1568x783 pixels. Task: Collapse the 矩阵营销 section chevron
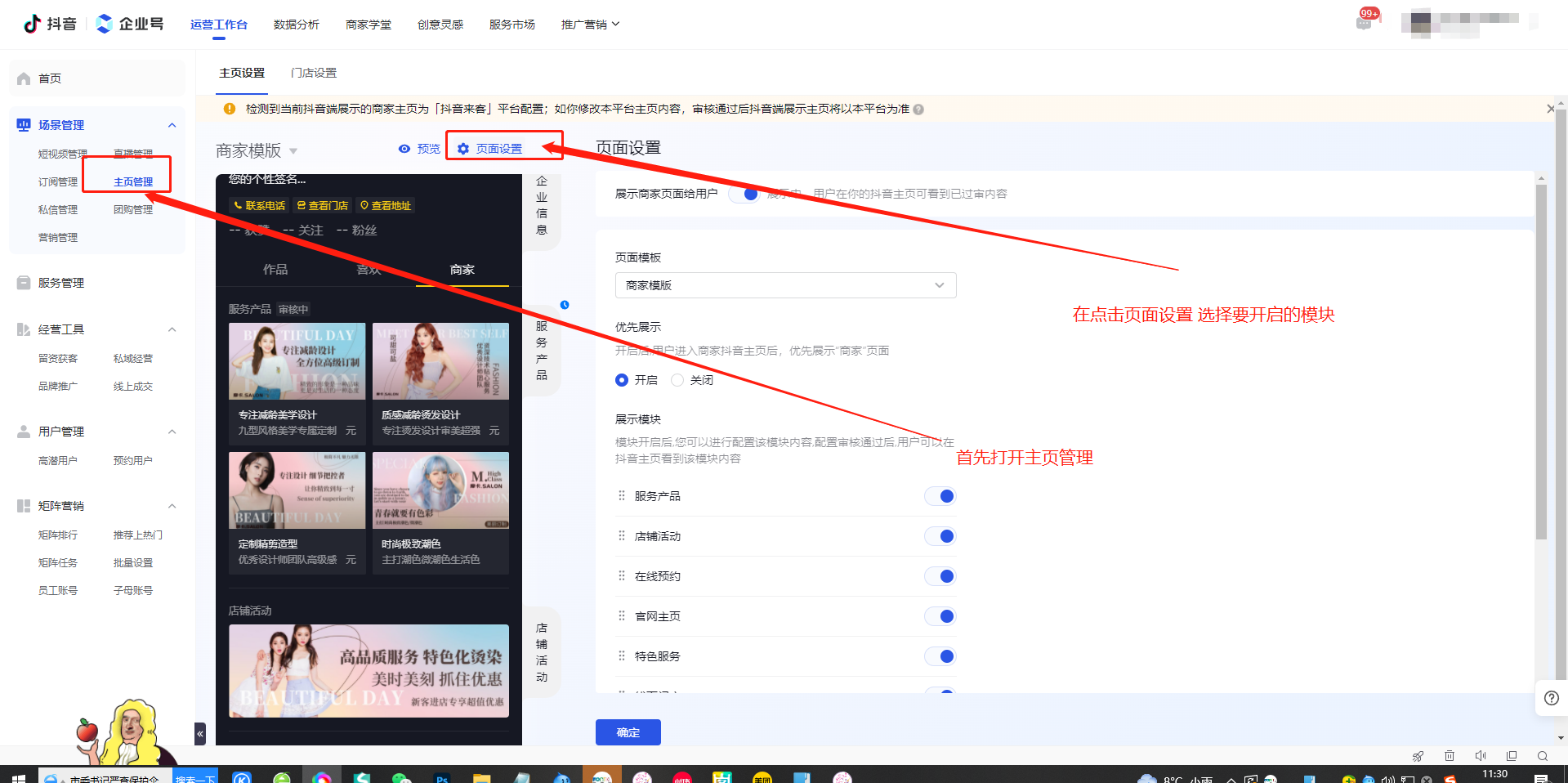click(x=172, y=506)
